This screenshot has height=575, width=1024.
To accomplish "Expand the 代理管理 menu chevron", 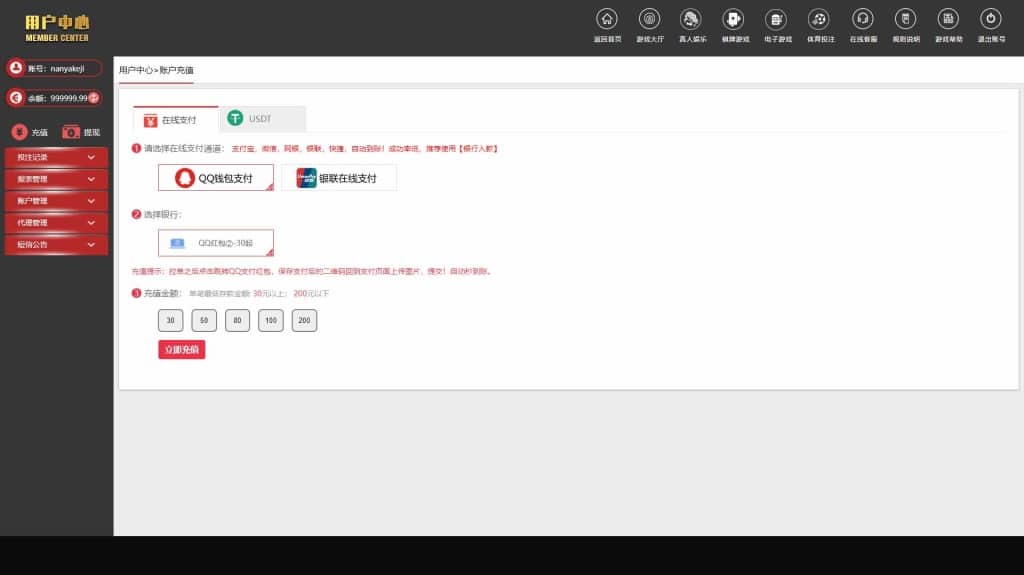I will point(91,223).
